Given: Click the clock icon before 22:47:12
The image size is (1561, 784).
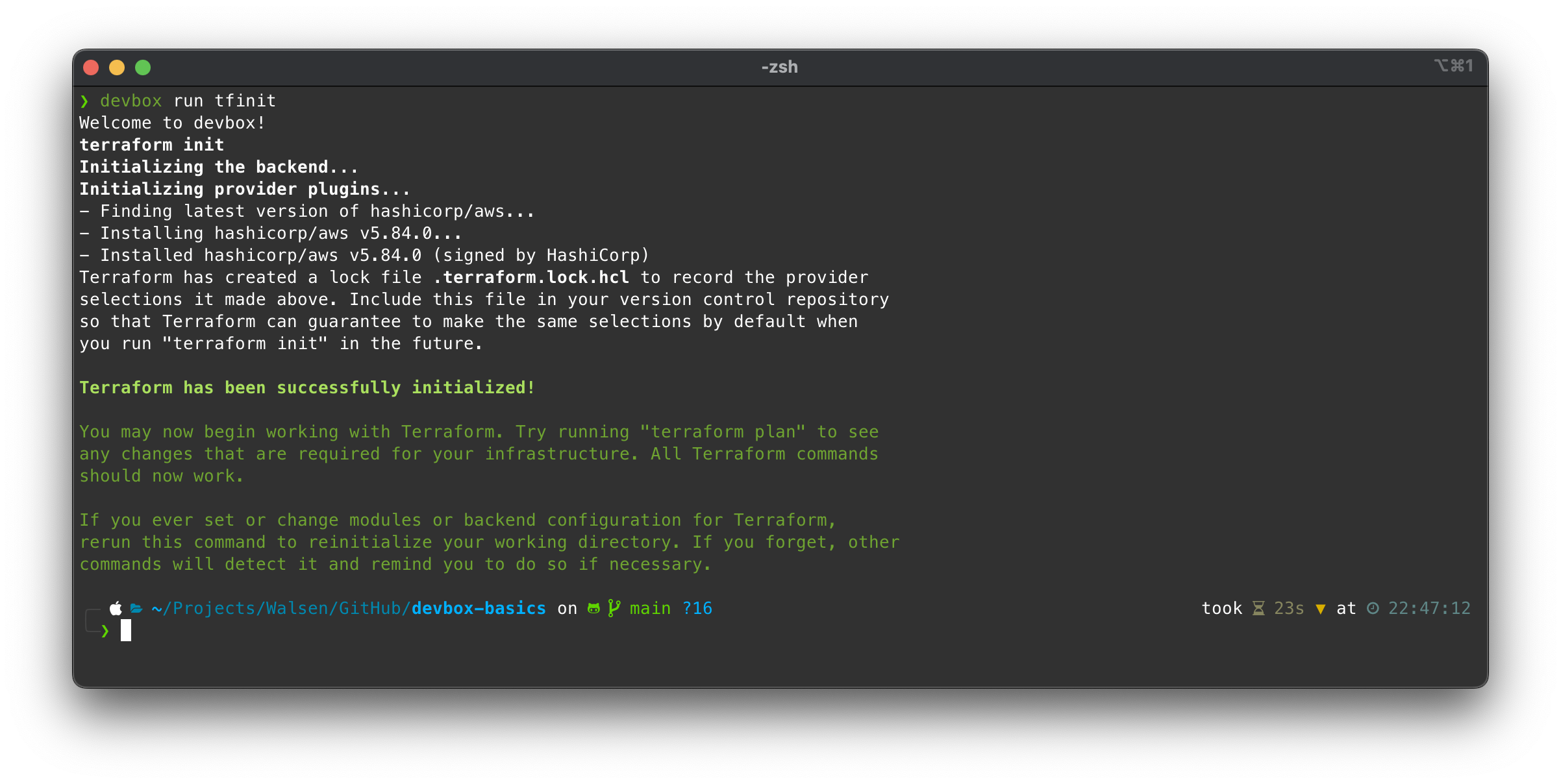Looking at the screenshot, I should (x=1373, y=608).
